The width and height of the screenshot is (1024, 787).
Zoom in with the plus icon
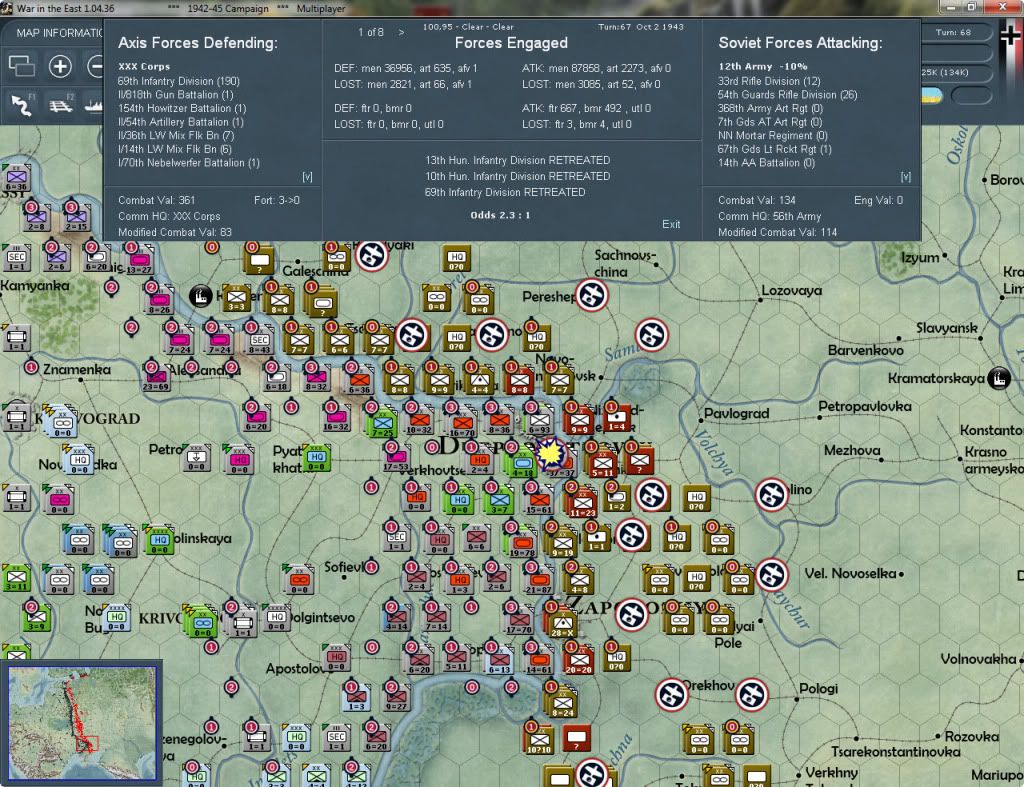tap(60, 66)
